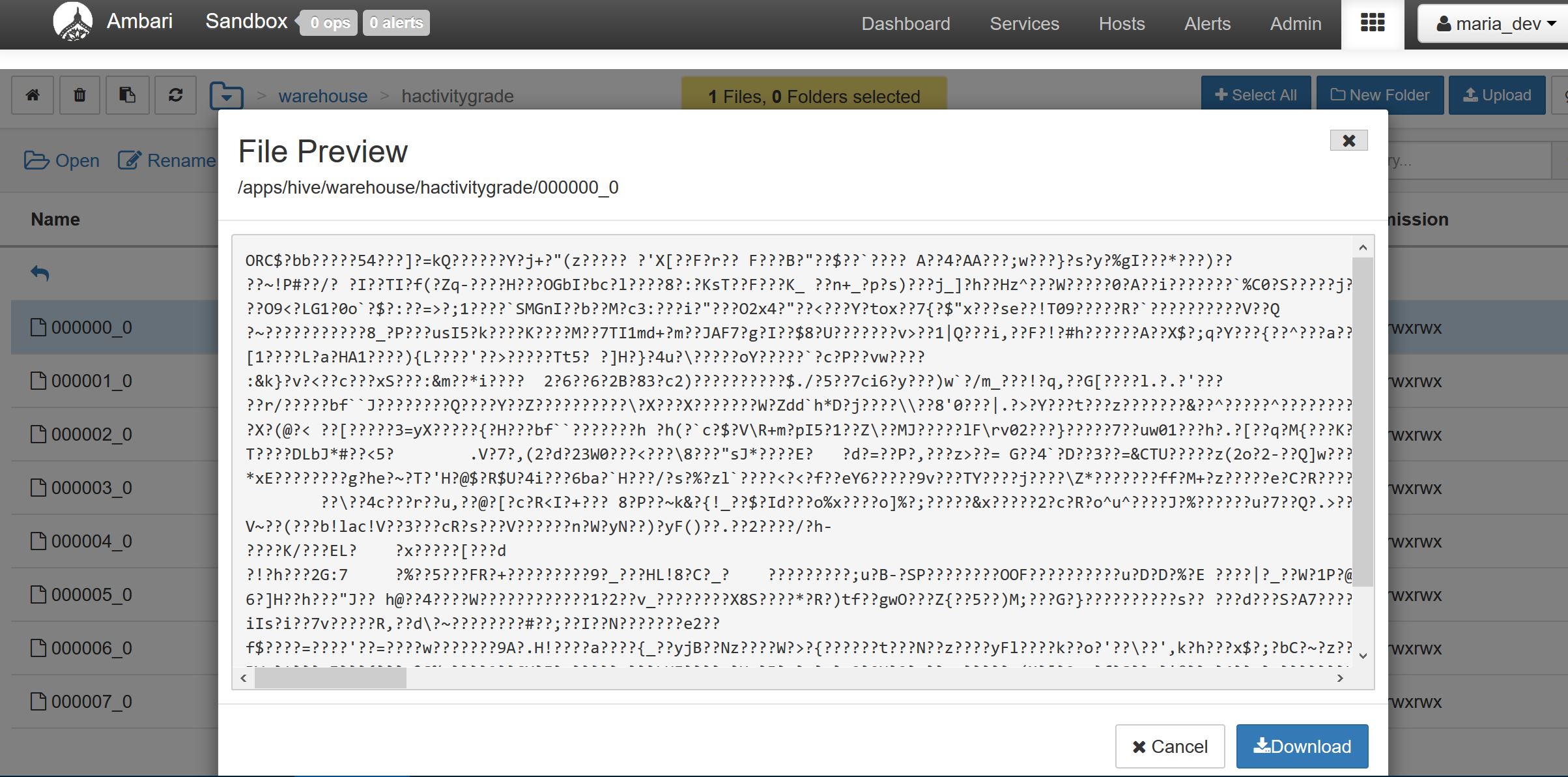Click the vertical scrollbar down arrow
Viewport: 1568px width, 777px height.
click(x=1363, y=656)
